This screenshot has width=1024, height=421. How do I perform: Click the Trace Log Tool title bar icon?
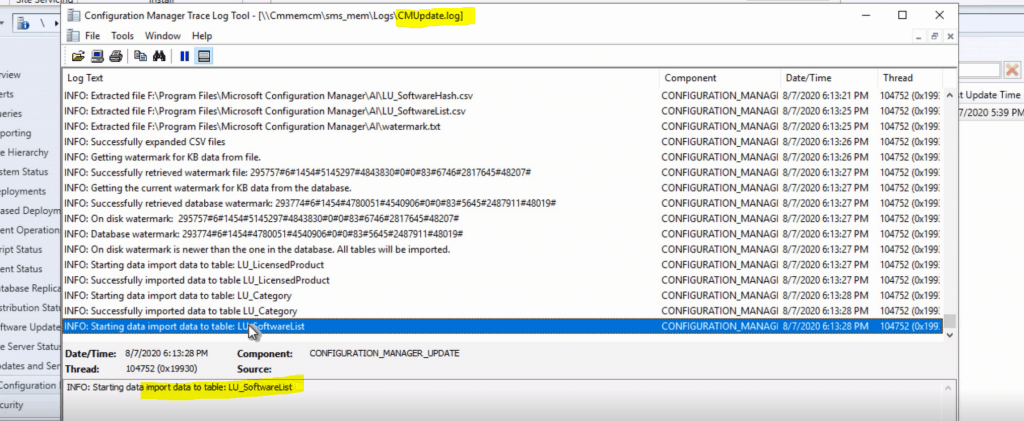[74, 16]
